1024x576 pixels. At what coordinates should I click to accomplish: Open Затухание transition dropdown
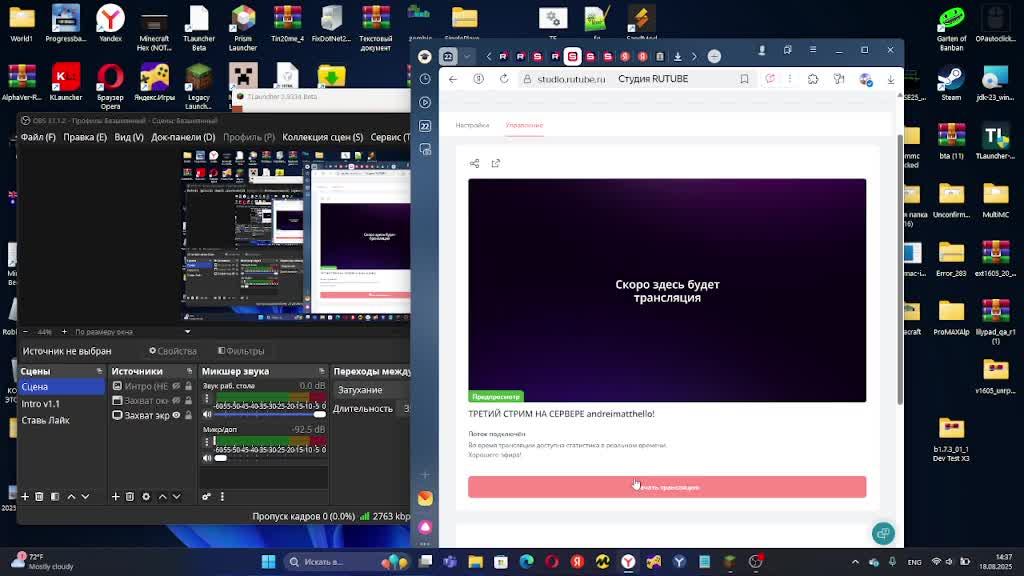coord(371,390)
